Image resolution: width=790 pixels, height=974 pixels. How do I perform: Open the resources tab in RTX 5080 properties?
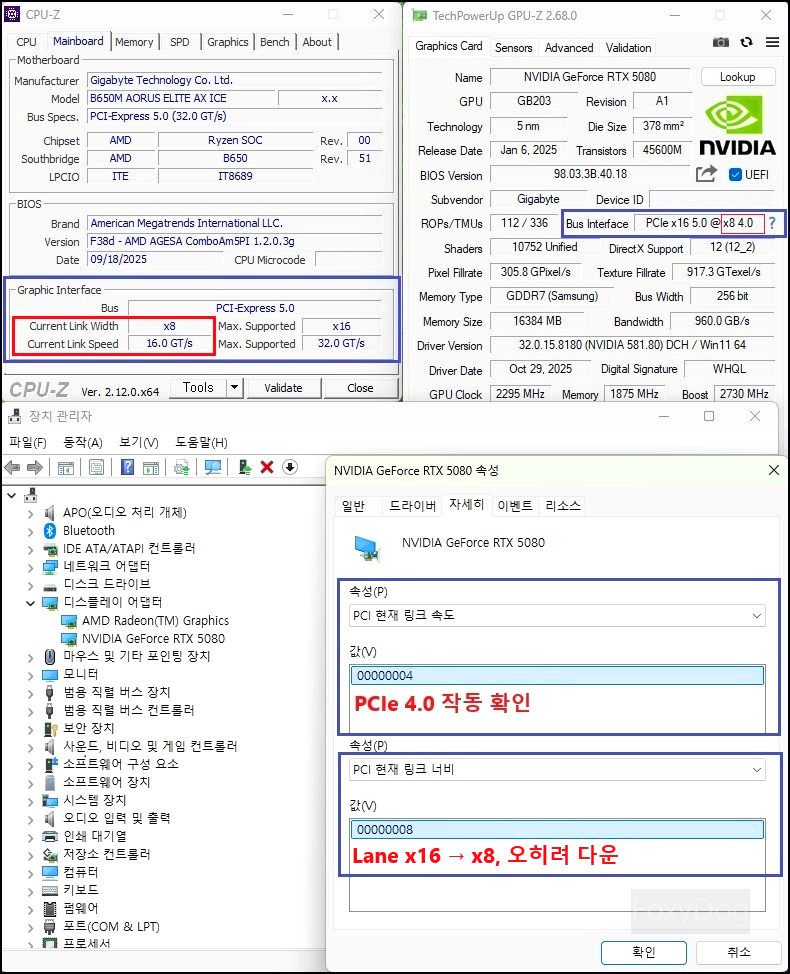pyautogui.click(x=563, y=506)
